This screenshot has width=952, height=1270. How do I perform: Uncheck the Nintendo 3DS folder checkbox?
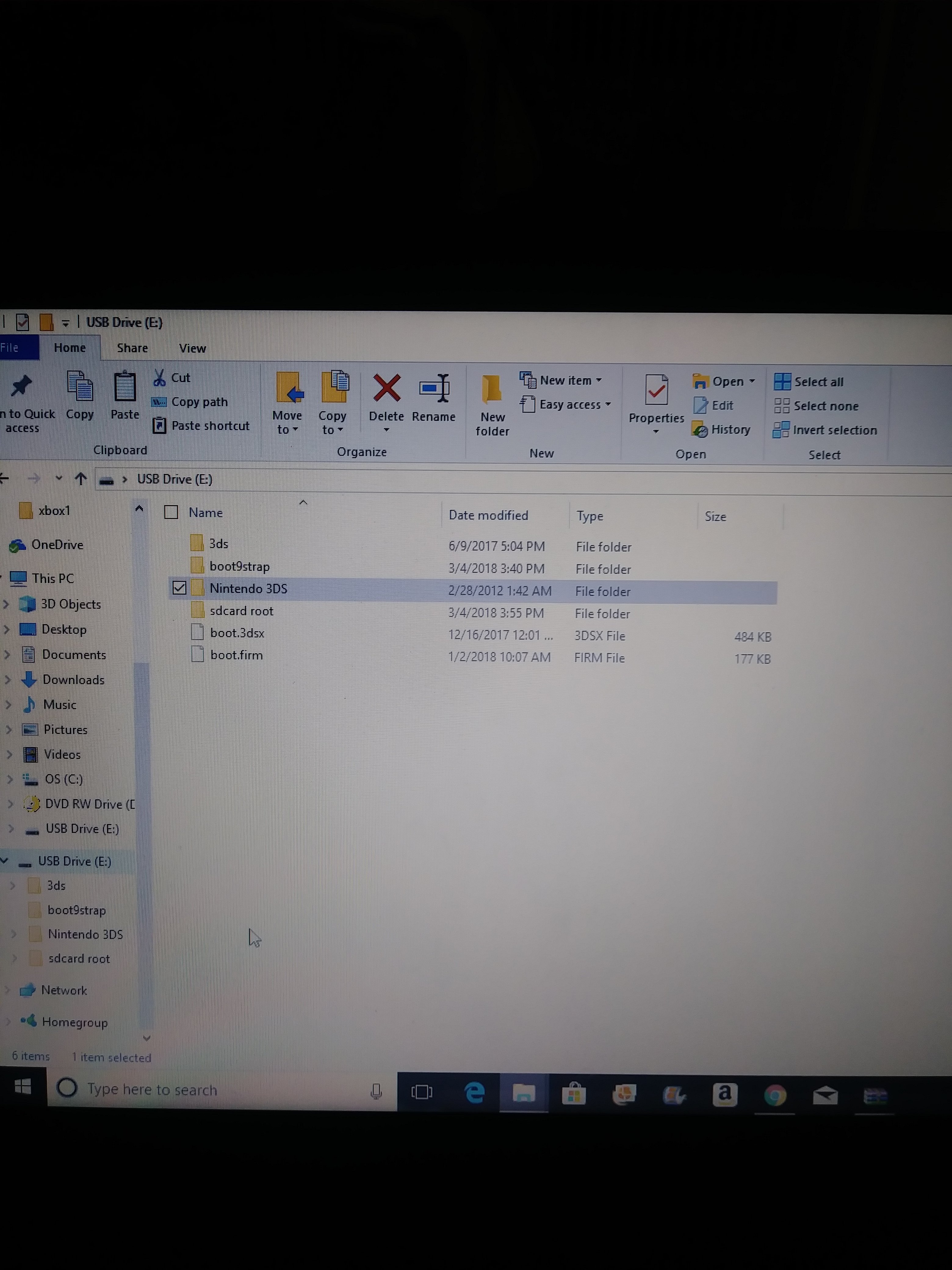(180, 587)
